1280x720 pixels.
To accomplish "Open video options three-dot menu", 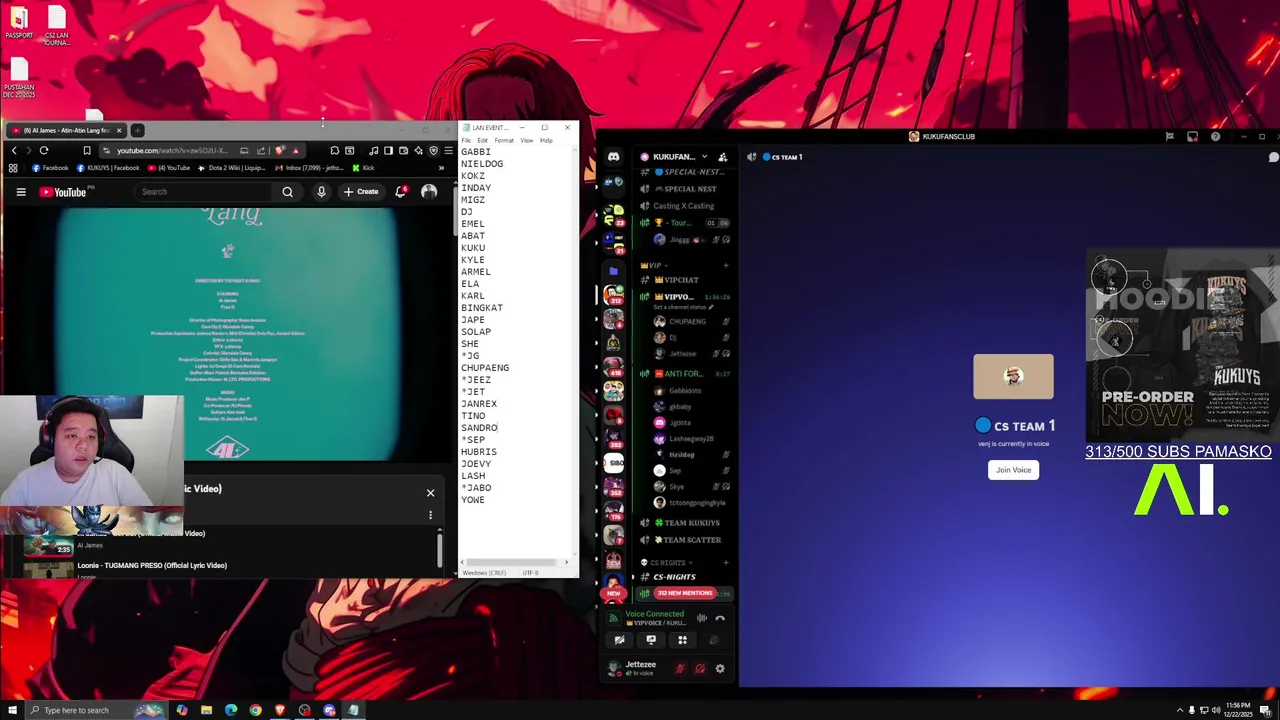I will pyautogui.click(x=431, y=515).
